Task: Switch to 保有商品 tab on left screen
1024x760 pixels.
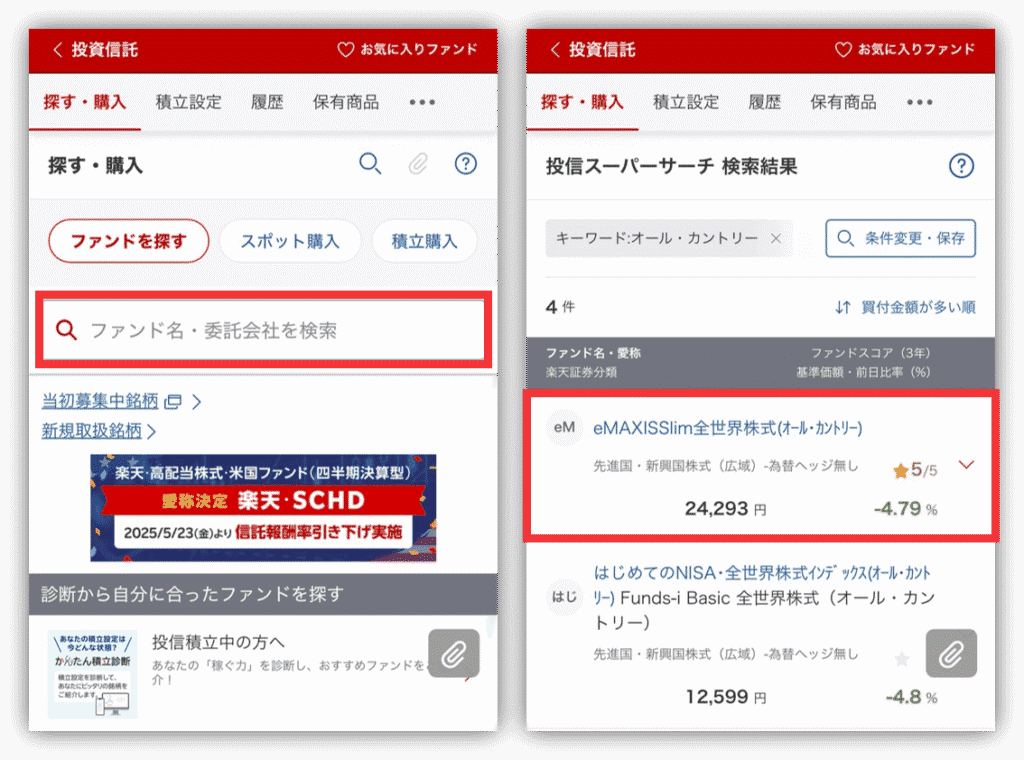Action: click(346, 103)
